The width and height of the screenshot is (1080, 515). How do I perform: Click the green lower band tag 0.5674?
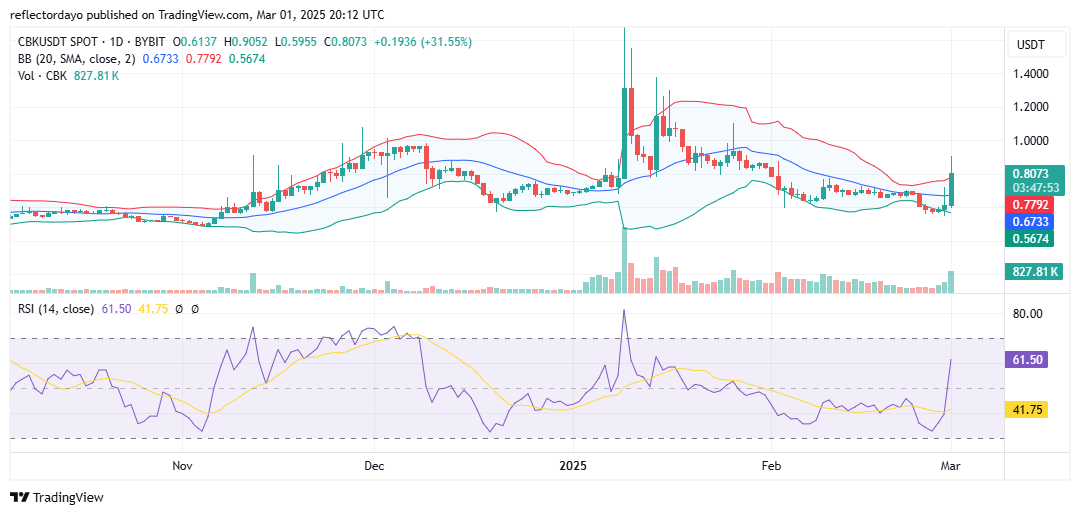pos(1030,239)
